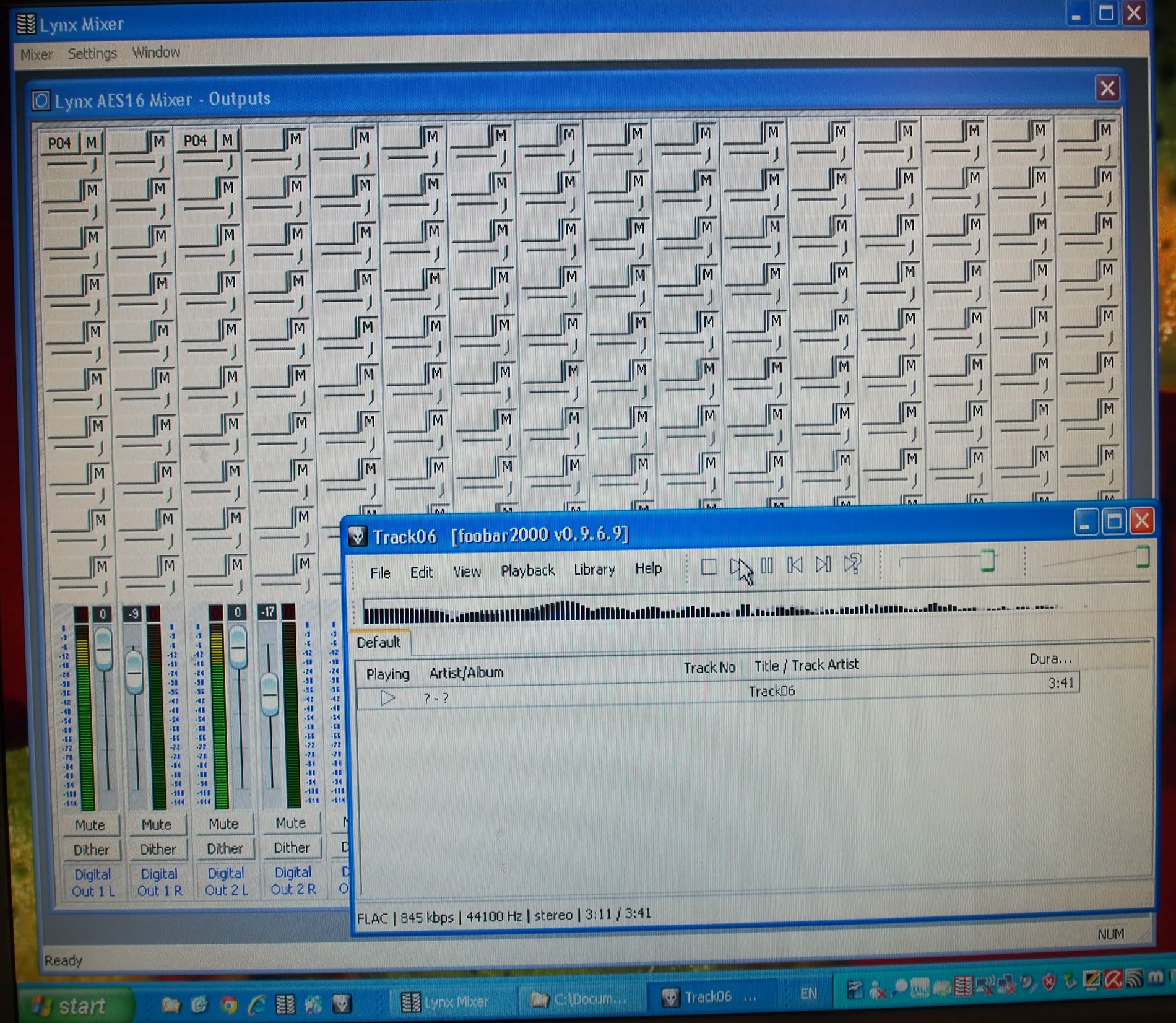Click the red Avira-style tray icon
Screen dimensions: 1176x1023
click(1113, 978)
